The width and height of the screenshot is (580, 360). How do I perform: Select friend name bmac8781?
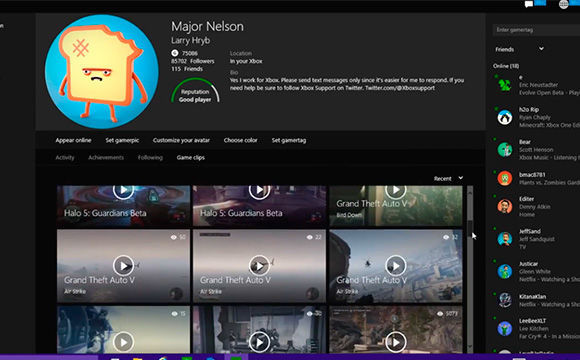(532, 175)
